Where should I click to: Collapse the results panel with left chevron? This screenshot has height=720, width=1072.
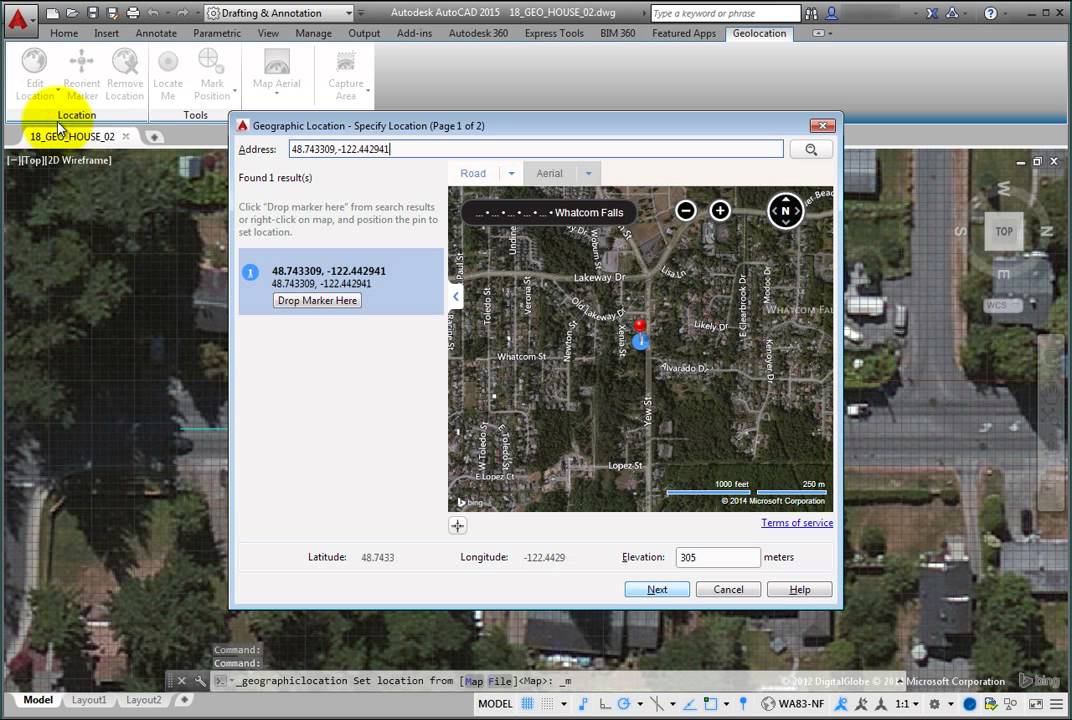[x=456, y=297]
